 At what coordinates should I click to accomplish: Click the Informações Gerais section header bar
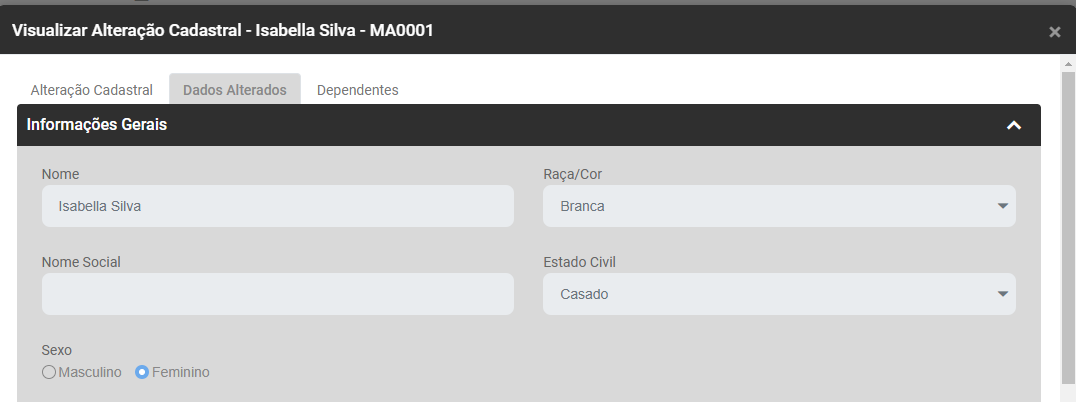click(500, 126)
